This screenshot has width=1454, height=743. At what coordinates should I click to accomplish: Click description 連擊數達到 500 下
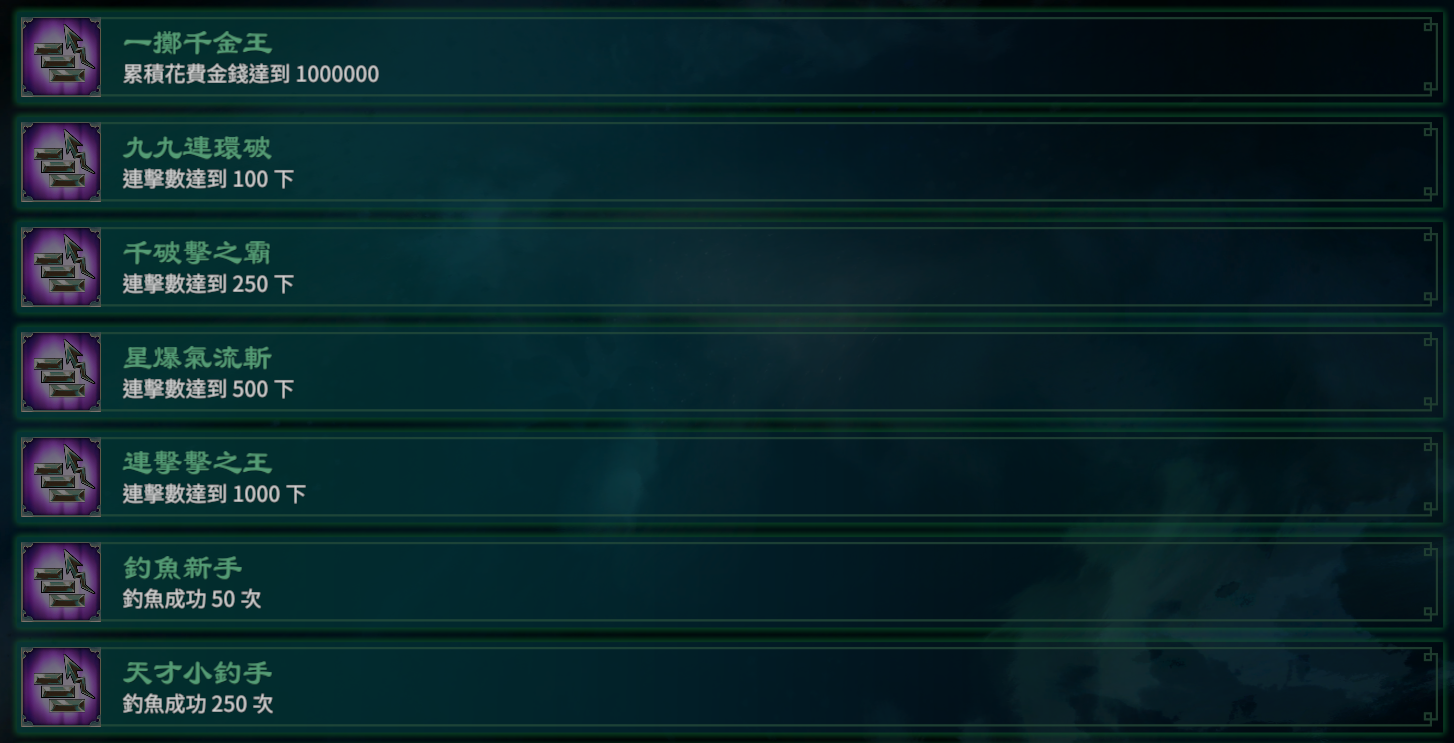point(208,390)
